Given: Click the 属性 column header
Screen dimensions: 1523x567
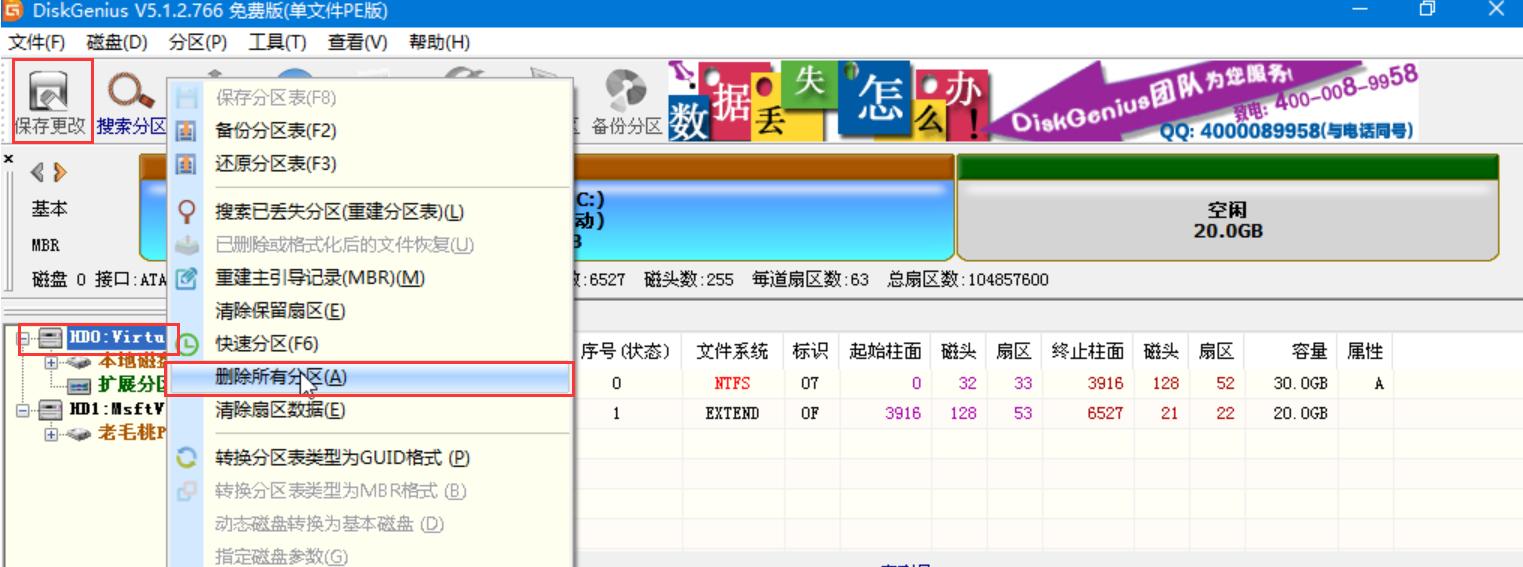Looking at the screenshot, I should [x=1365, y=351].
